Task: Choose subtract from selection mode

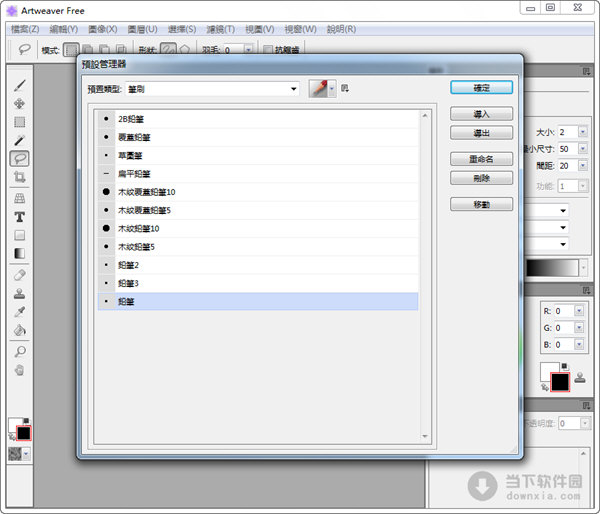Action: (104, 50)
